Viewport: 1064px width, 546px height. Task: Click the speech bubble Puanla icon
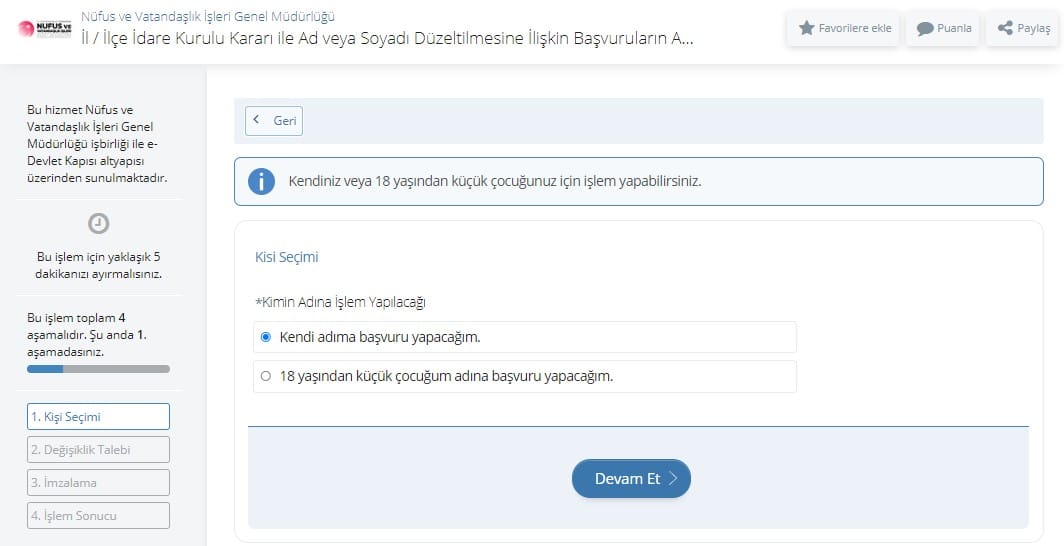click(x=925, y=28)
